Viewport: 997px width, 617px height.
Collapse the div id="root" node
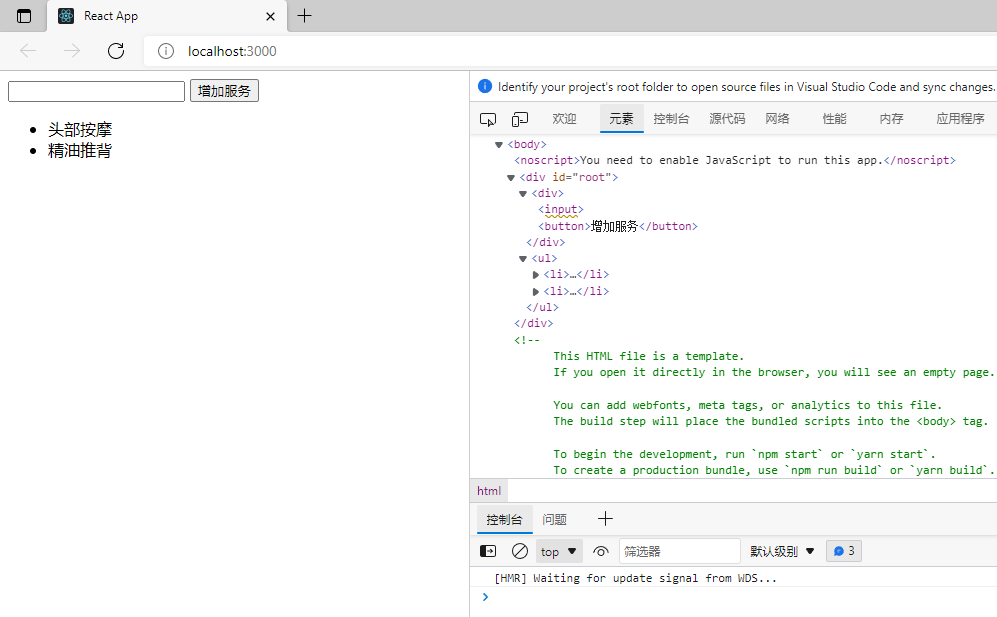tap(511, 178)
